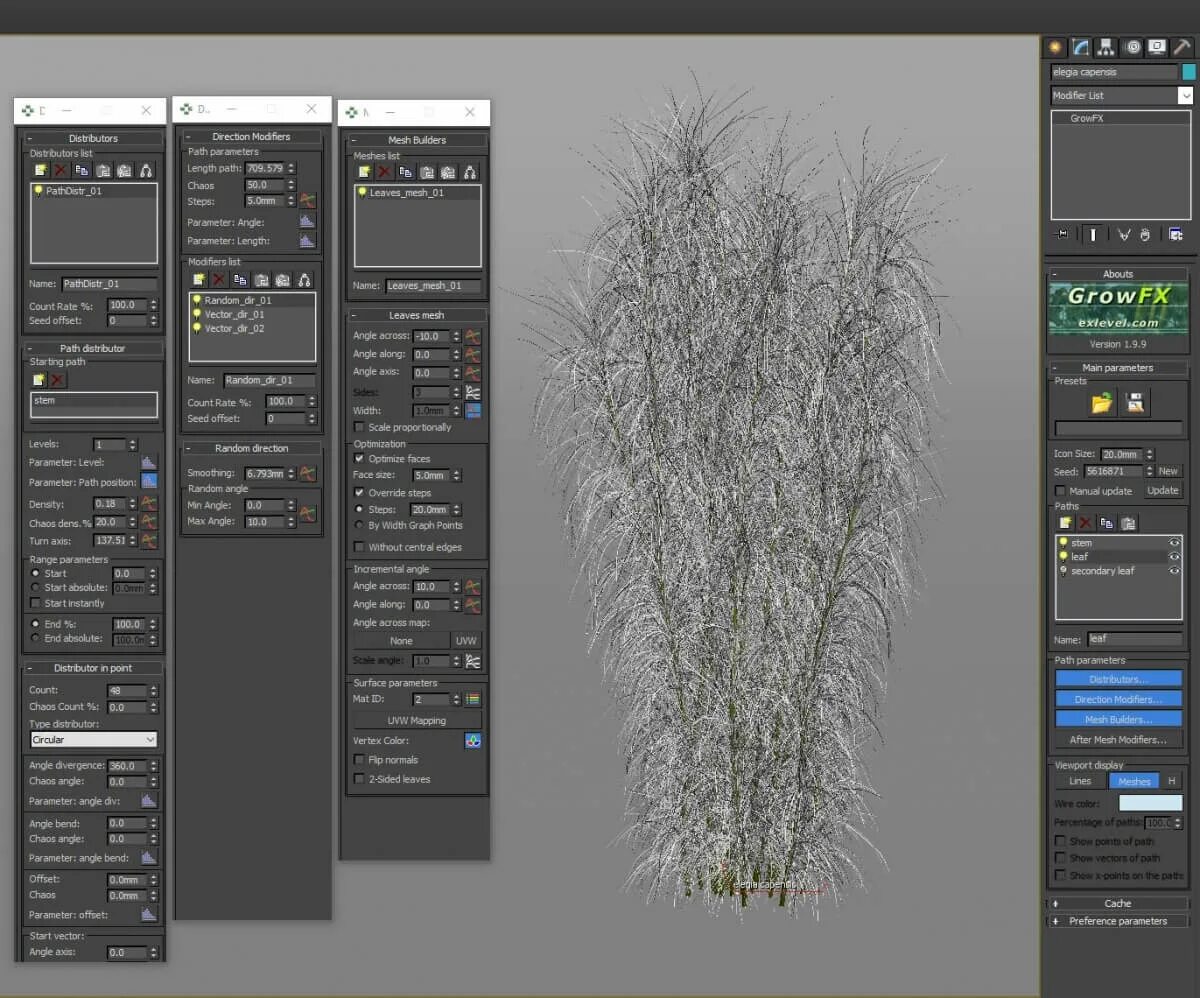Enable Flip normals checkbox
The image size is (1200, 998).
[x=360, y=760]
